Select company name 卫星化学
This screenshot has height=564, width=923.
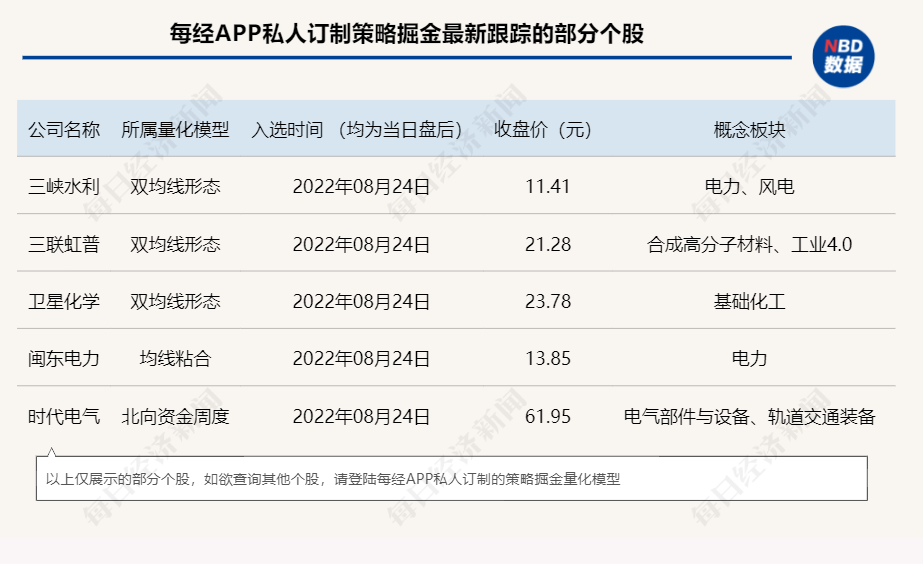point(64,301)
